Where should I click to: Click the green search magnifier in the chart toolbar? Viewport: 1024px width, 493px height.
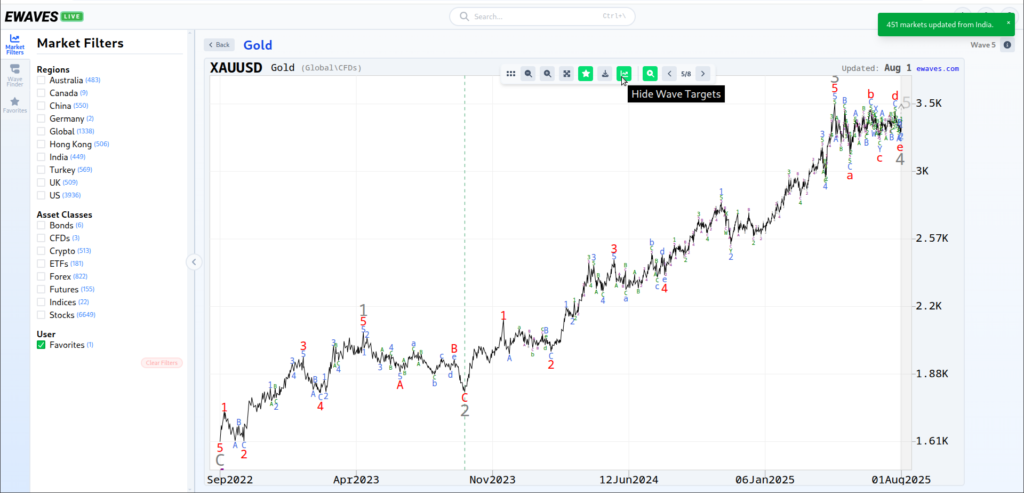tap(650, 73)
